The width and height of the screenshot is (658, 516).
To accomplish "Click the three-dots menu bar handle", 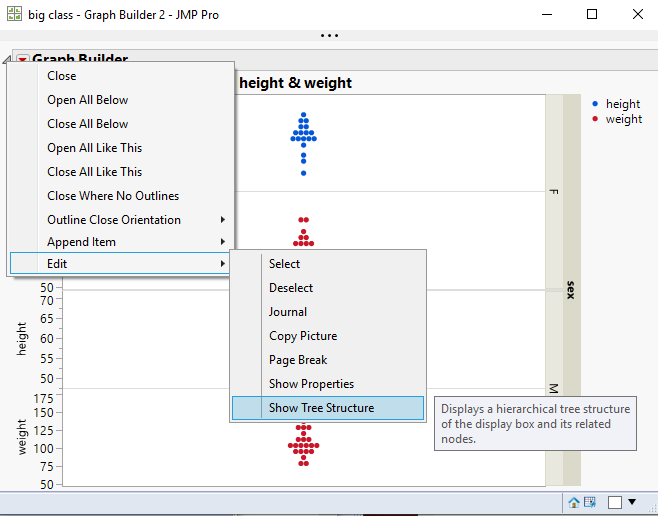I will (x=329, y=35).
